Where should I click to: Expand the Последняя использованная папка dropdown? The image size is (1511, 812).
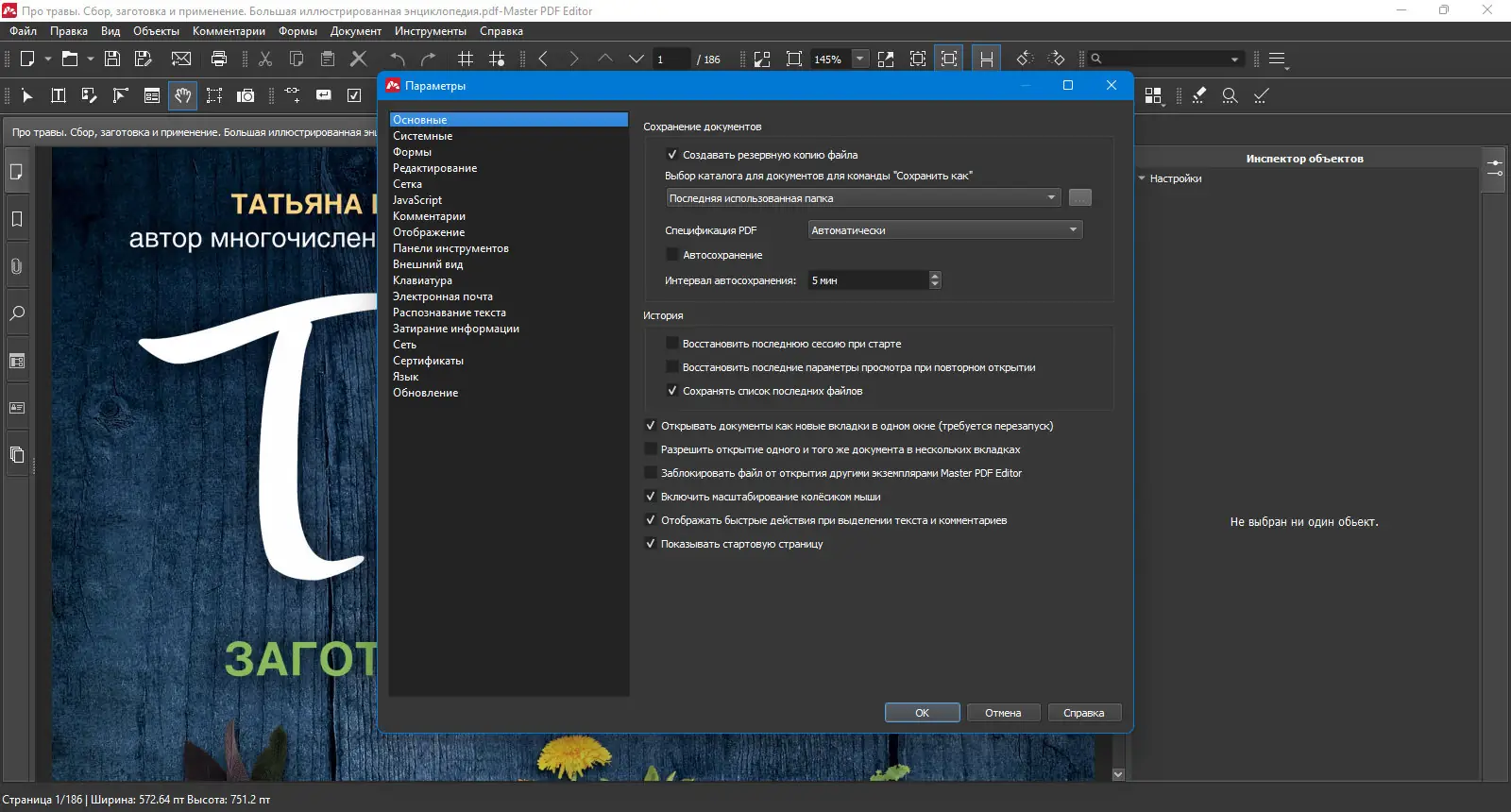pyautogui.click(x=863, y=198)
